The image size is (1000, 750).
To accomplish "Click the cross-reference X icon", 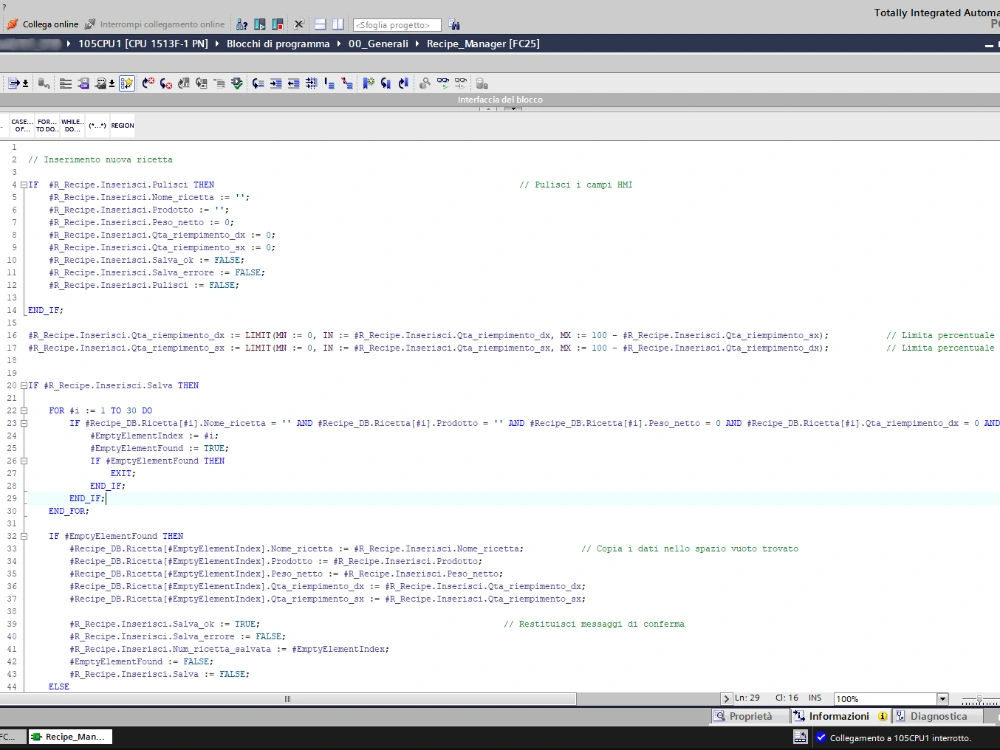I will [x=298, y=24].
